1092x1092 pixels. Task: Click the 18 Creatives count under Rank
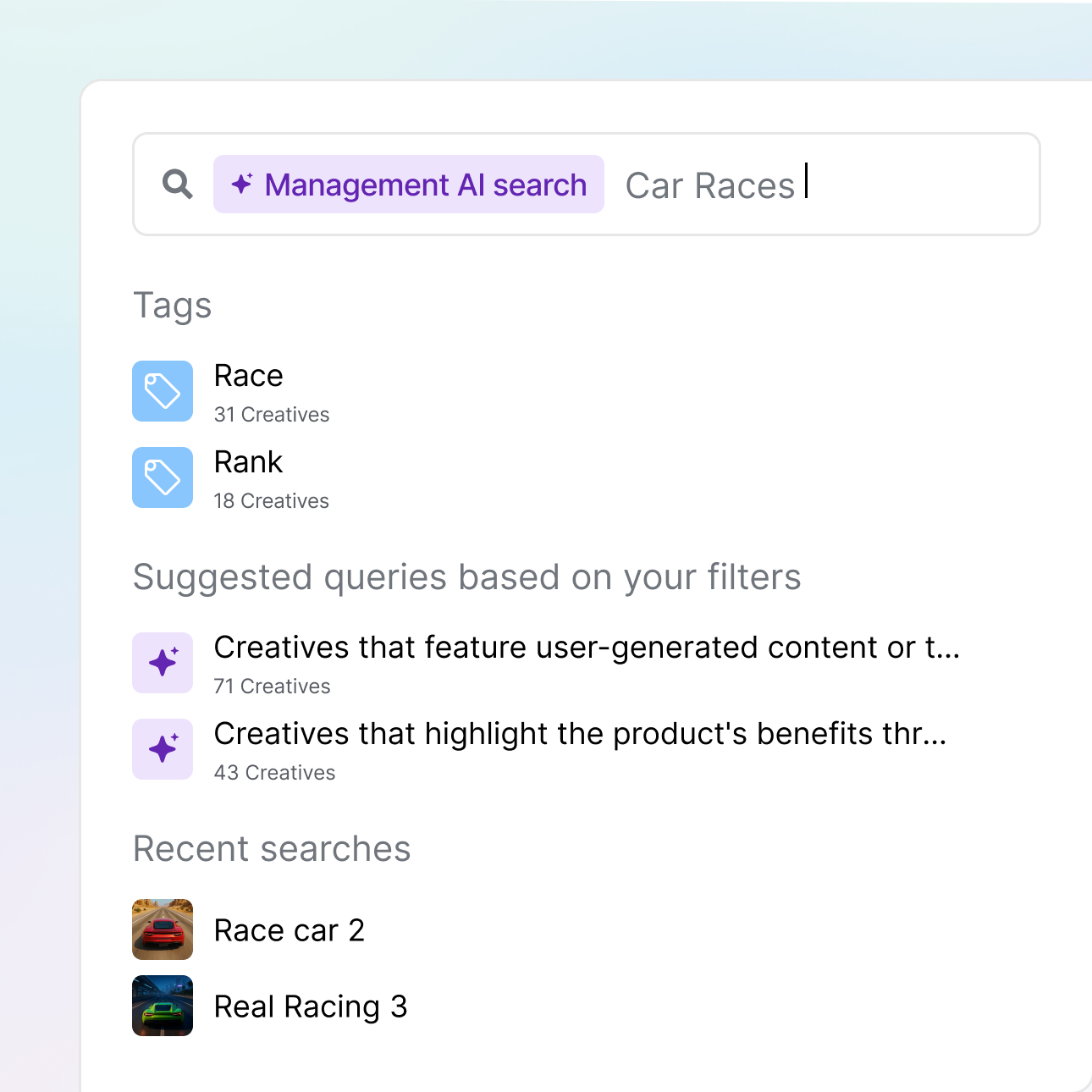click(x=272, y=501)
